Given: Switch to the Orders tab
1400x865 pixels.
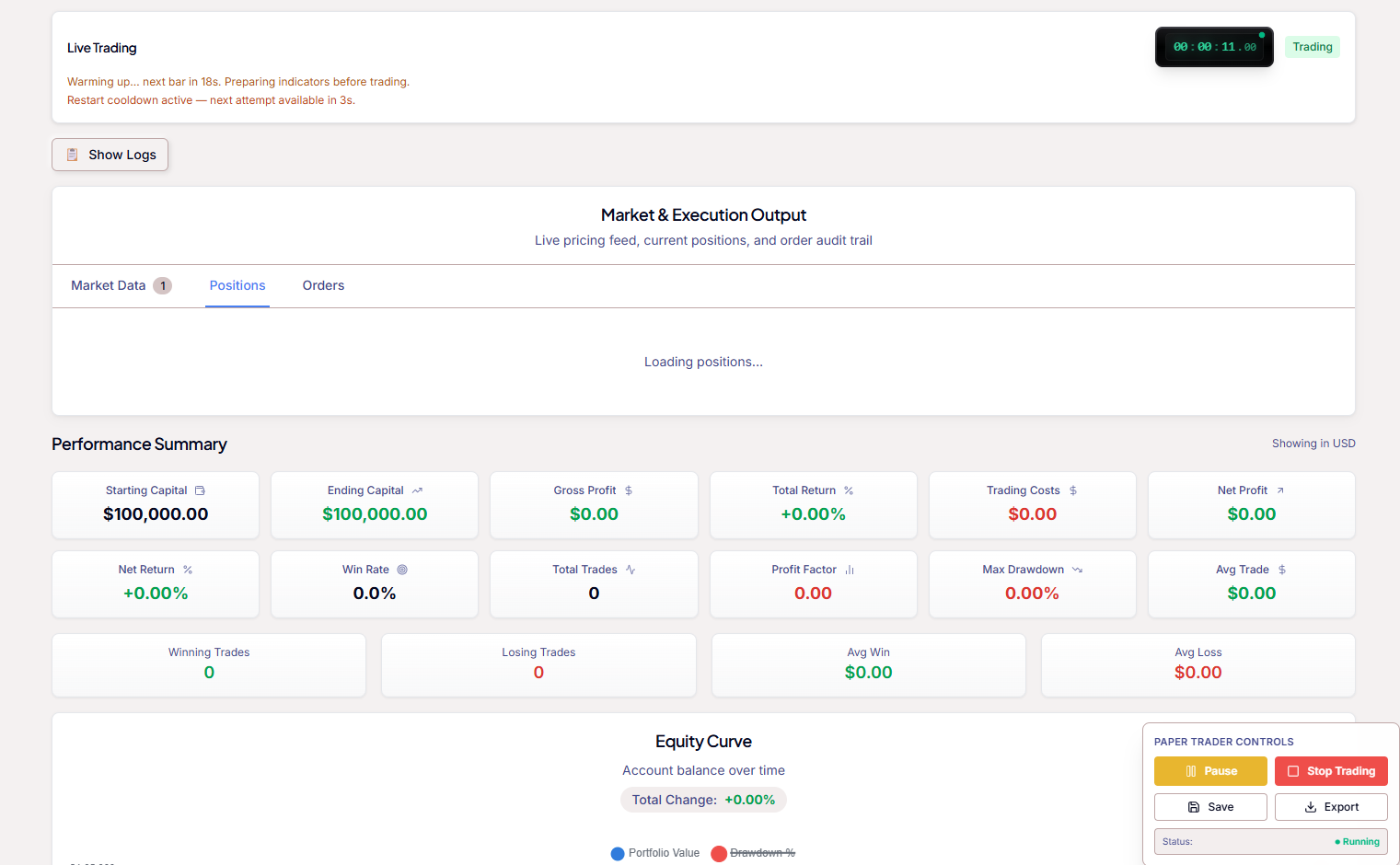Looking at the screenshot, I should tap(323, 285).
